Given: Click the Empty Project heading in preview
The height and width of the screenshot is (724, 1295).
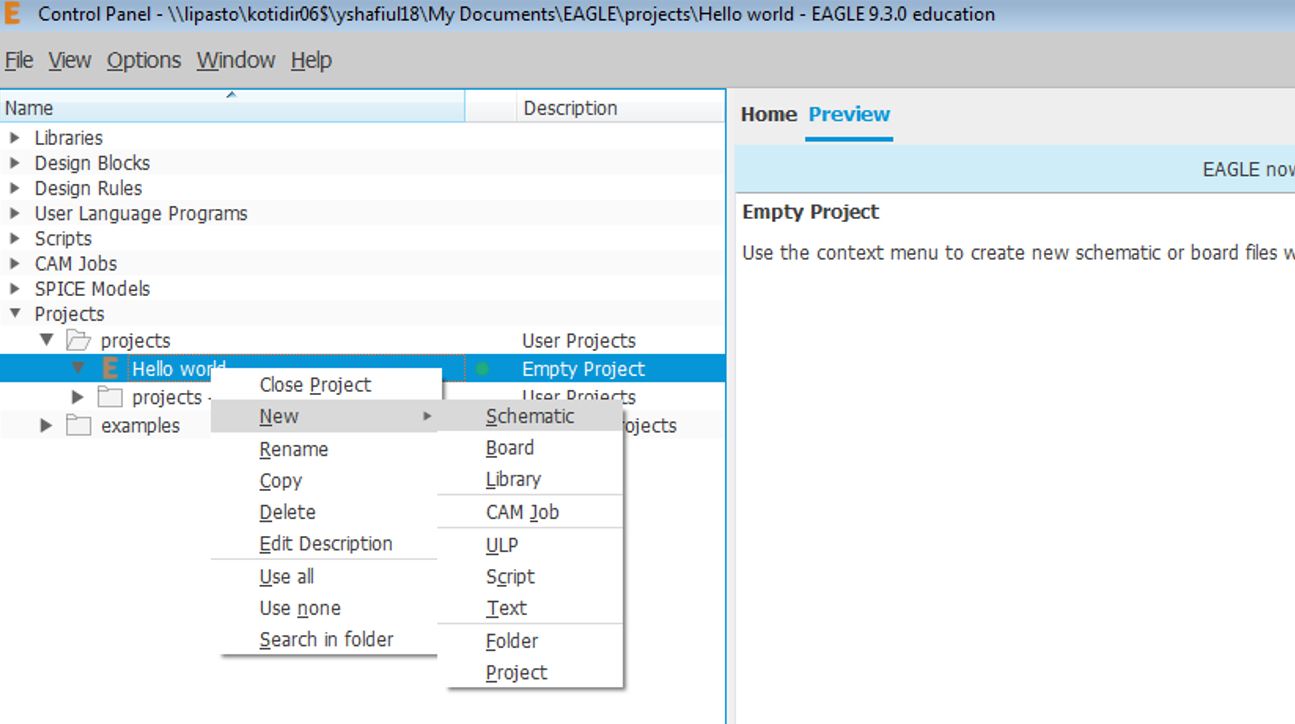Looking at the screenshot, I should pyautogui.click(x=811, y=212).
